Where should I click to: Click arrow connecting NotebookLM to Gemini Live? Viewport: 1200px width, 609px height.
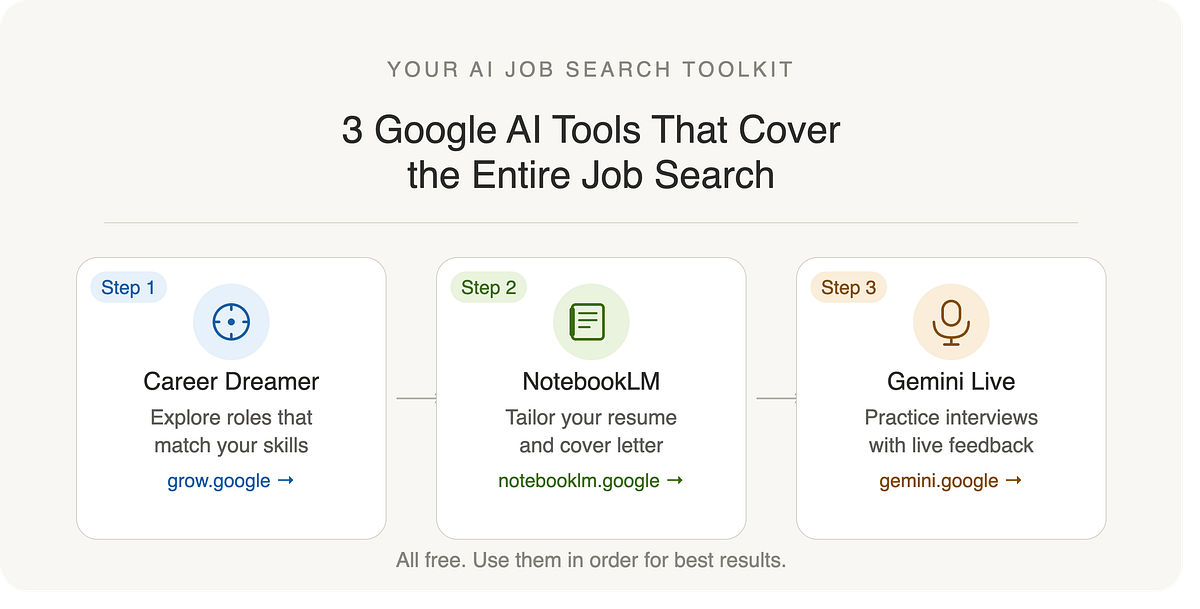pos(777,399)
